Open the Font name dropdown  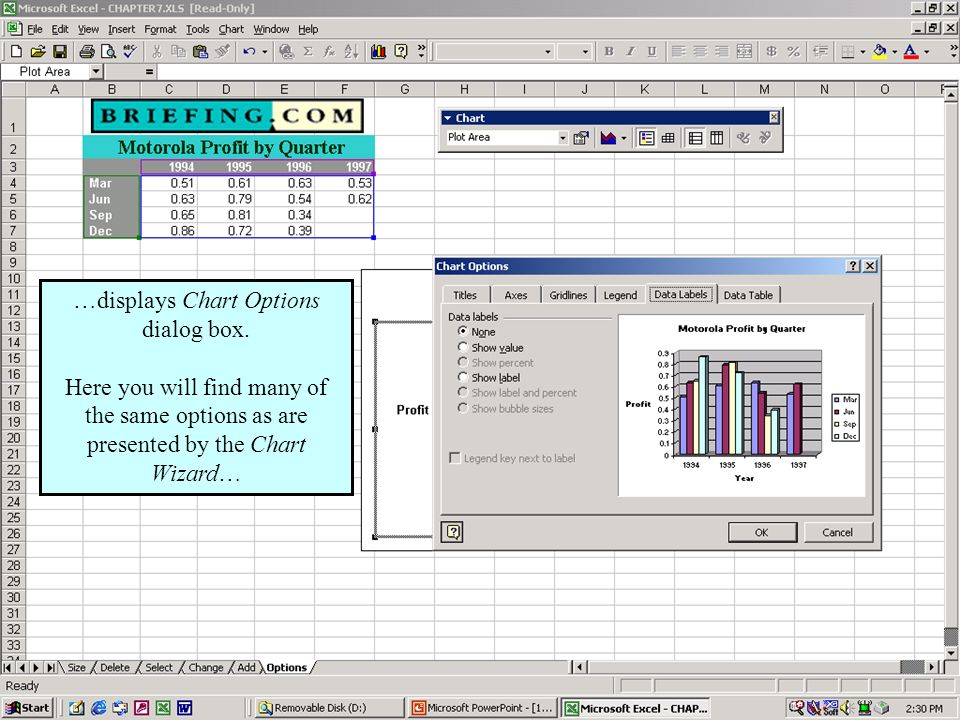coord(548,52)
